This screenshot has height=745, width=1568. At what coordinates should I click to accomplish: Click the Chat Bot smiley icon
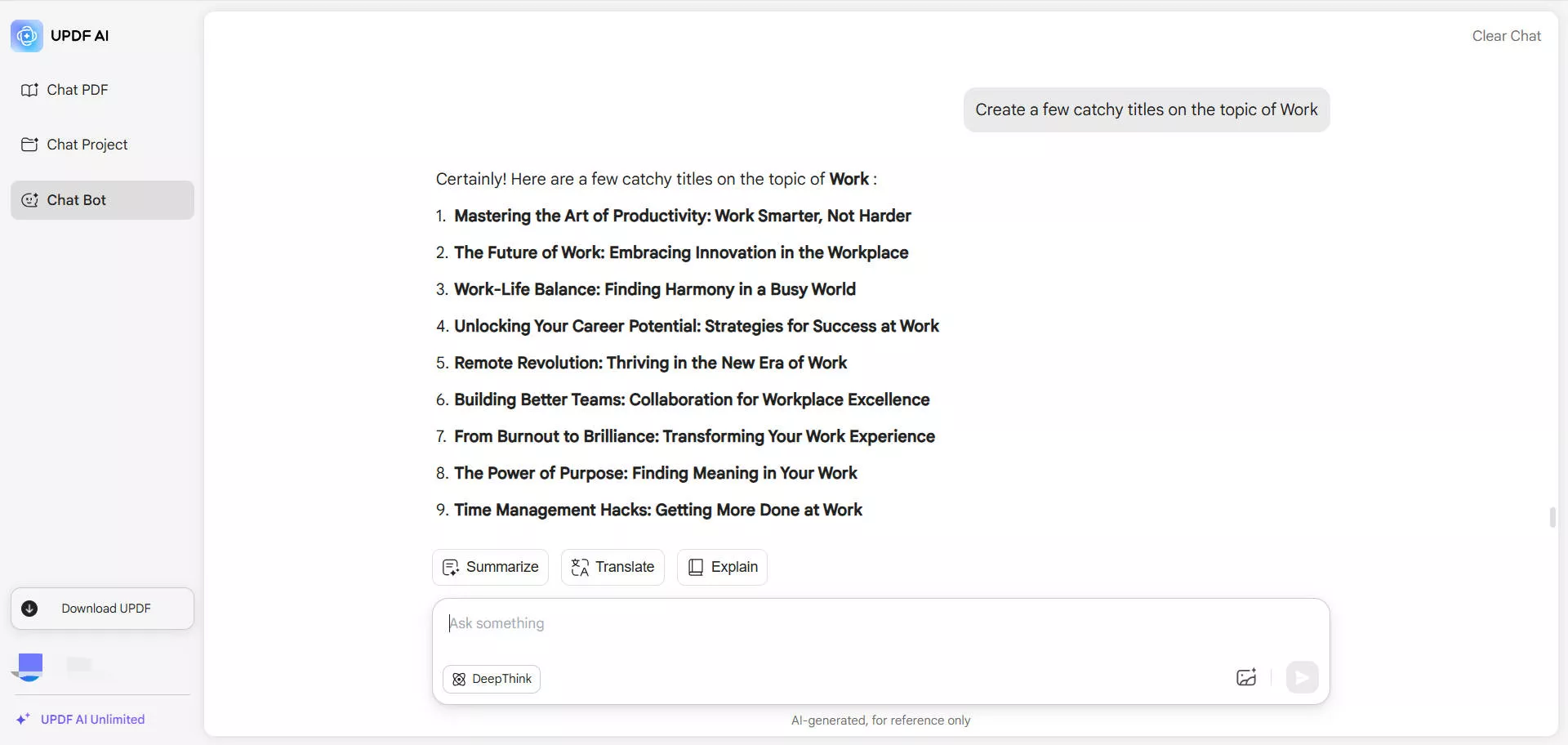[x=29, y=200]
